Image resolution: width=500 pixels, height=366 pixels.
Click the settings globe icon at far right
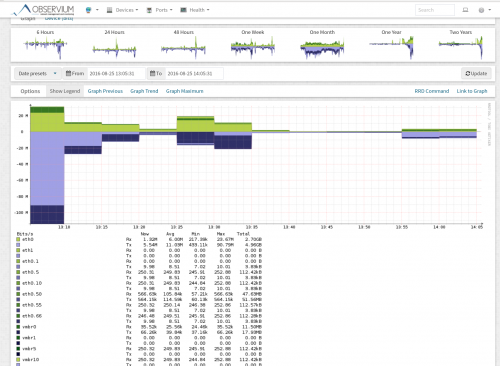[481, 10]
